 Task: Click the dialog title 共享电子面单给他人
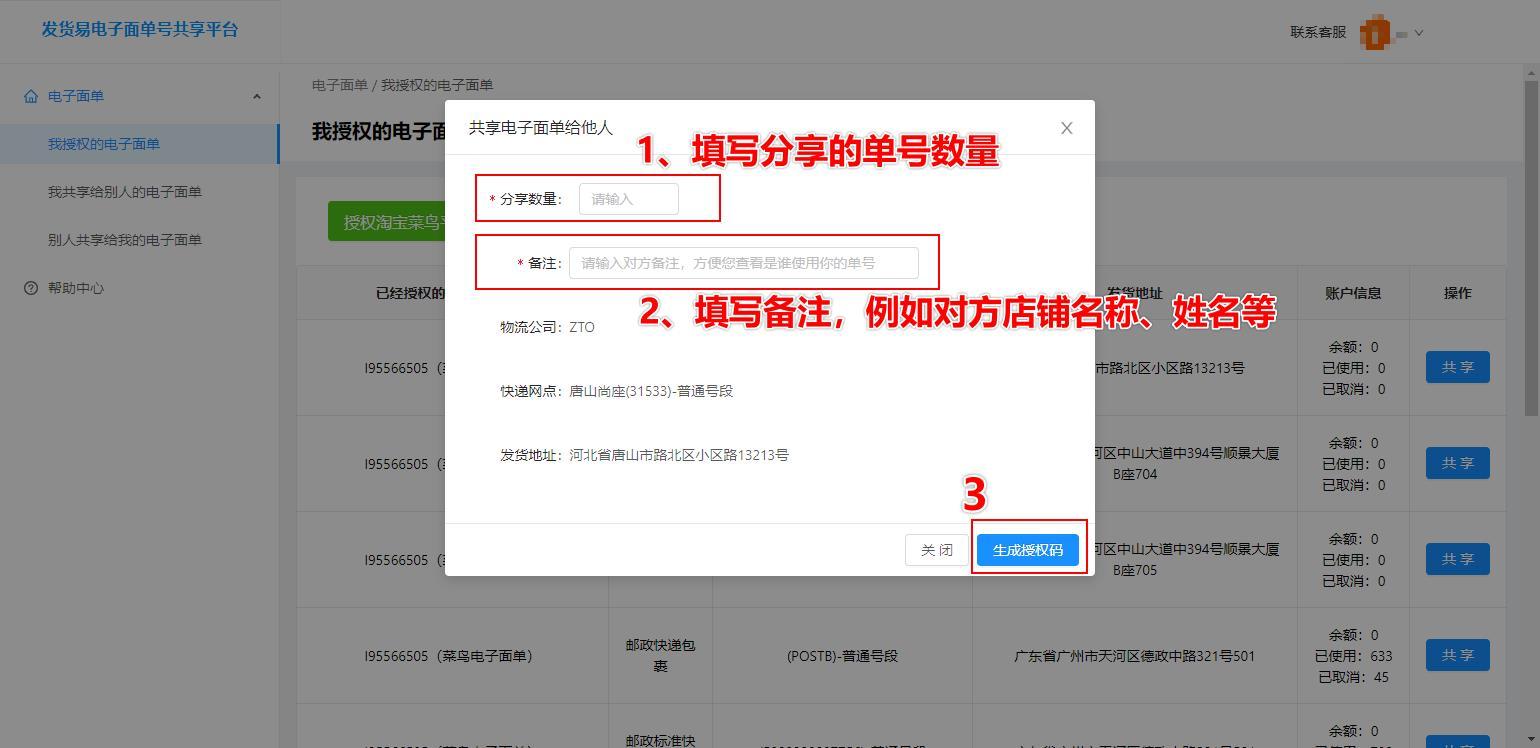tap(541, 128)
